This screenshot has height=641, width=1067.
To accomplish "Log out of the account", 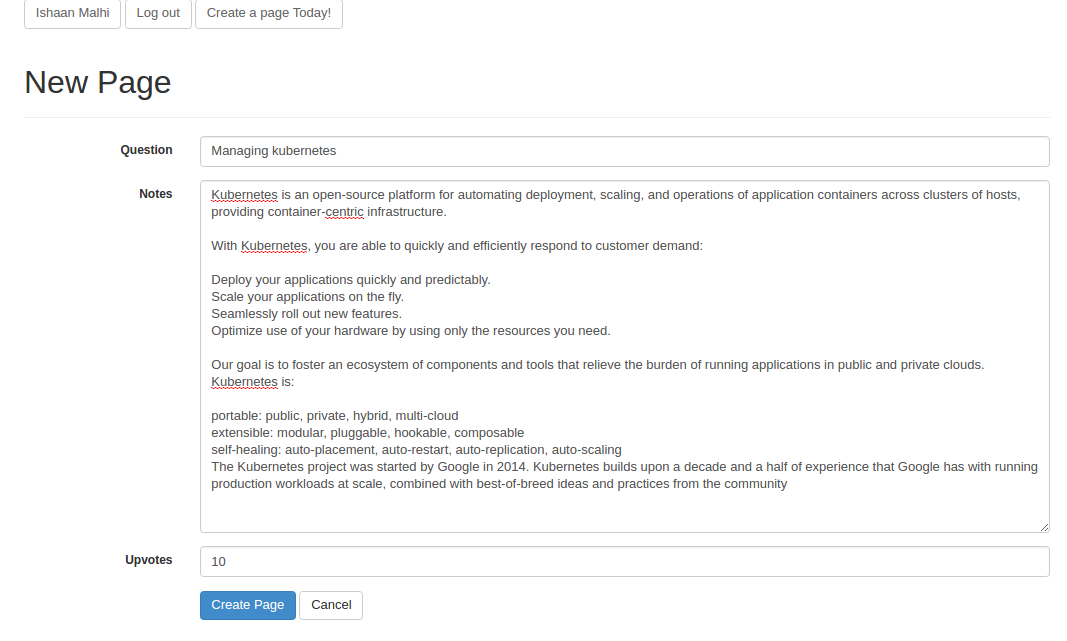I will (x=158, y=13).
